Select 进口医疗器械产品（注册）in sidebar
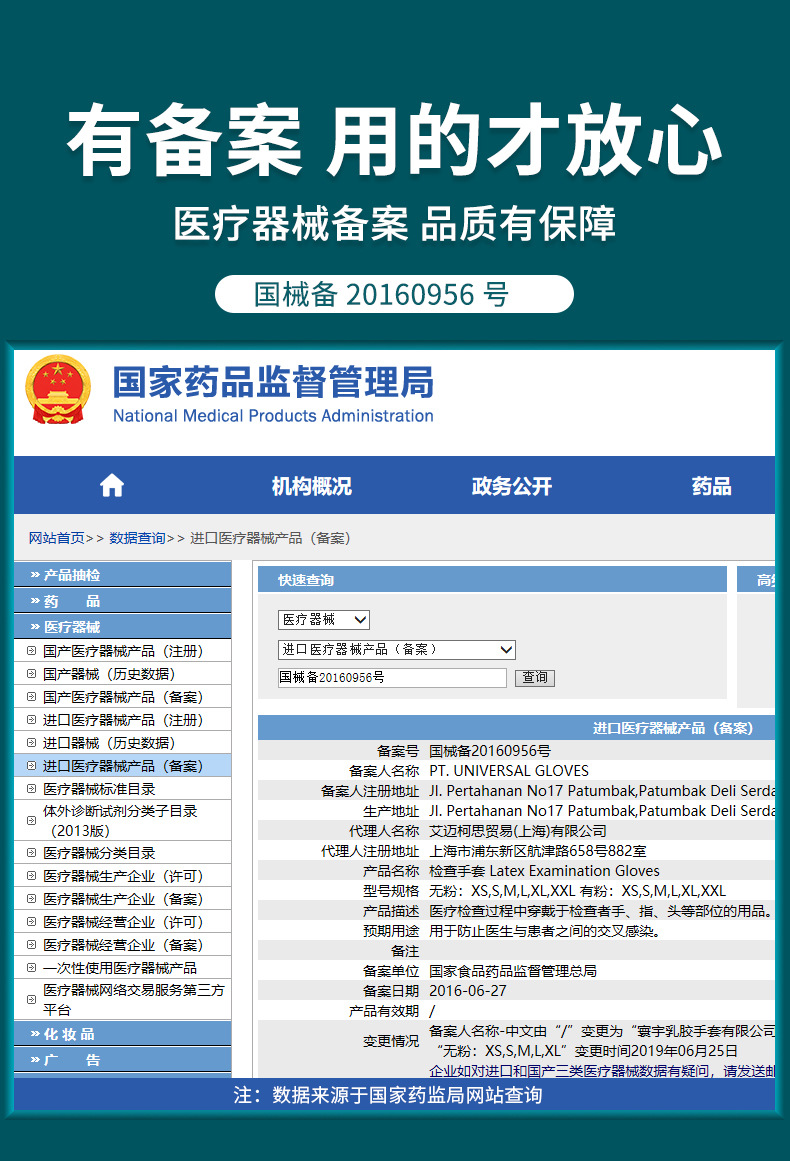Image resolution: width=790 pixels, height=1161 pixels. coord(123,720)
